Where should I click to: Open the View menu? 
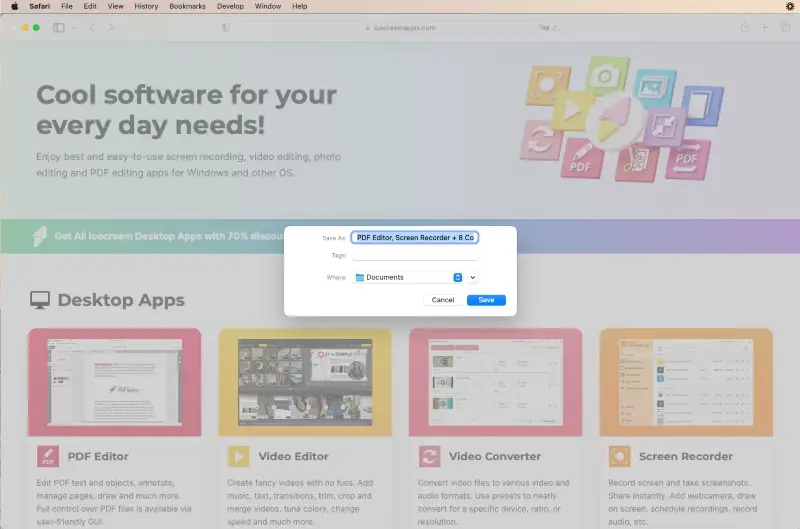click(x=115, y=6)
